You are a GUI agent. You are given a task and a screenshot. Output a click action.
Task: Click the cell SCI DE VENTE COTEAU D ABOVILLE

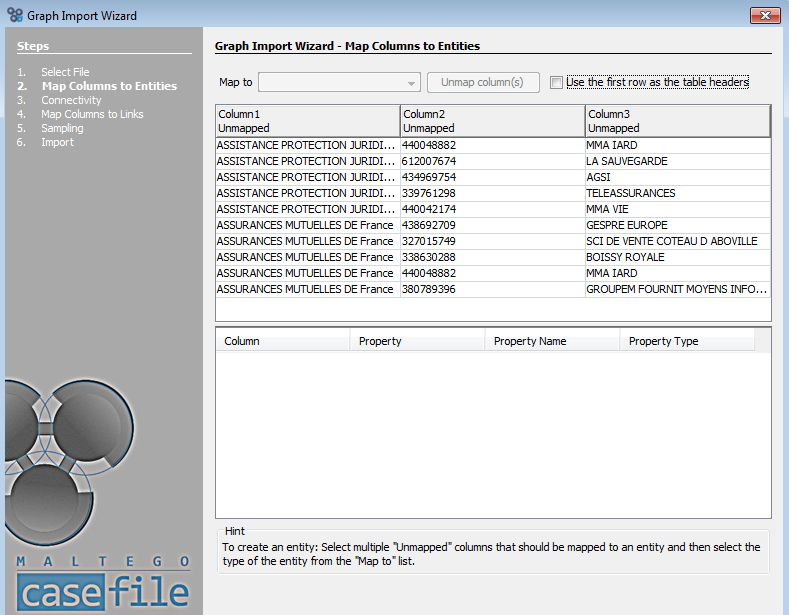pos(678,241)
